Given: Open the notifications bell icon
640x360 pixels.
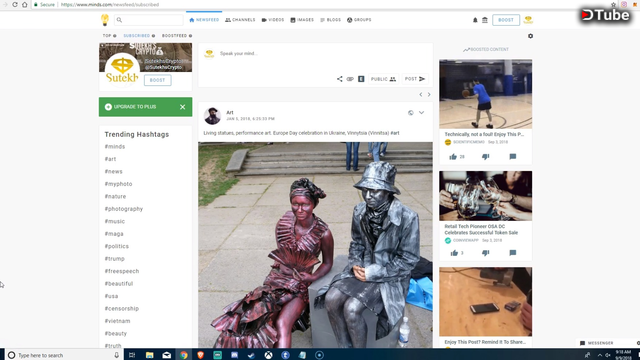Looking at the screenshot, I should [475, 20].
